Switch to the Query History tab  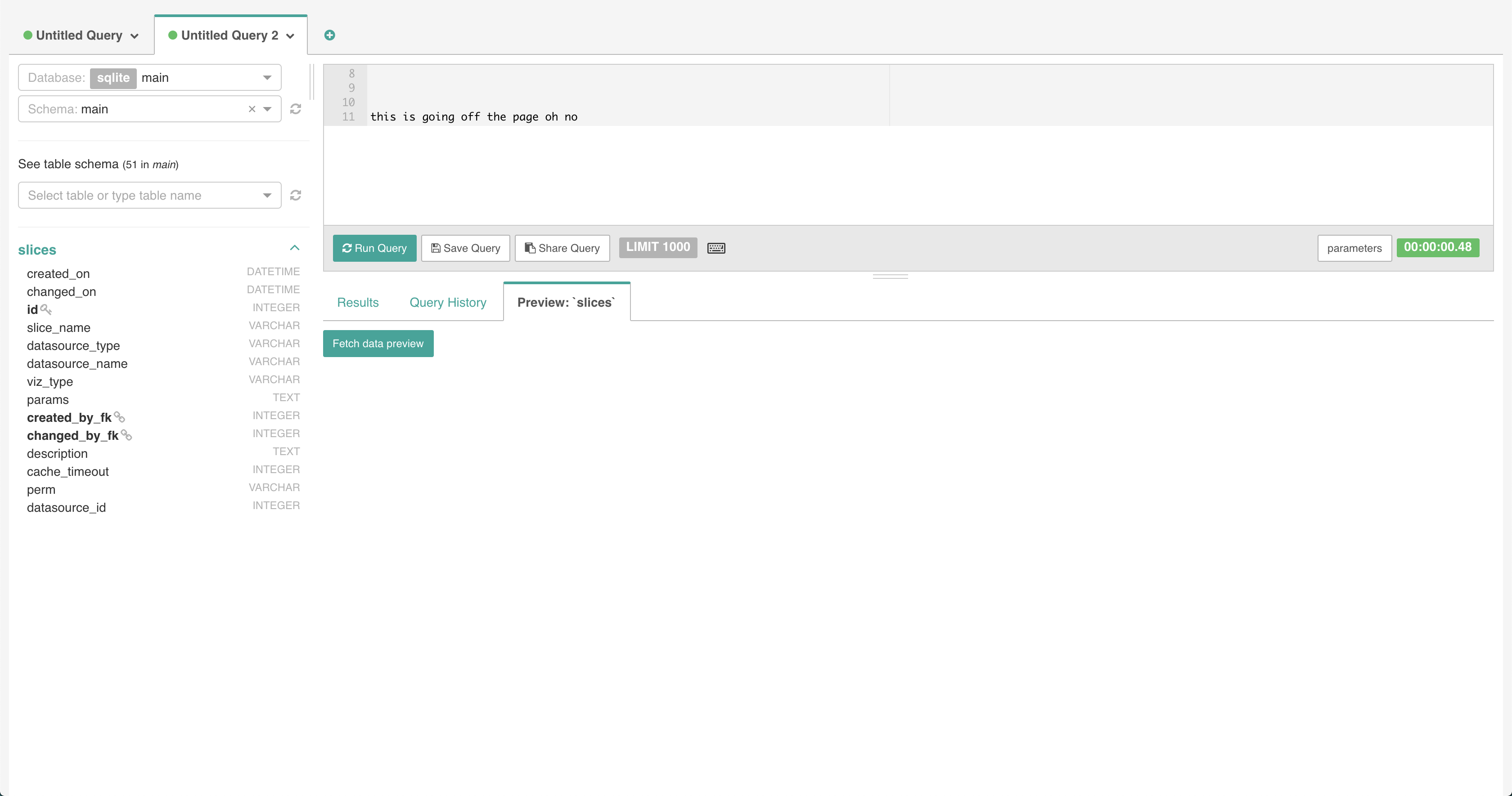tap(447, 302)
